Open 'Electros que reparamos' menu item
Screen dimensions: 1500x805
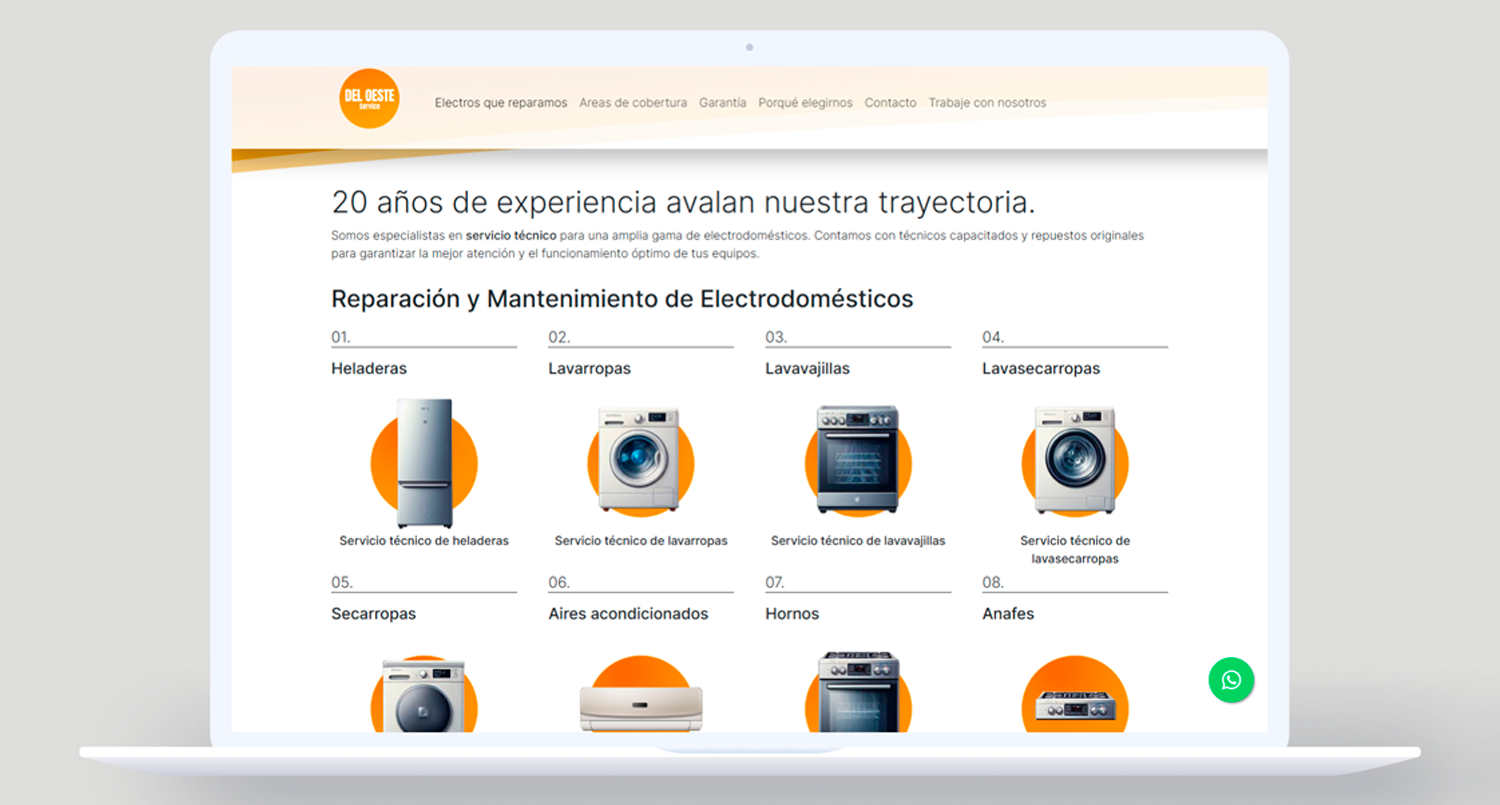pos(501,103)
